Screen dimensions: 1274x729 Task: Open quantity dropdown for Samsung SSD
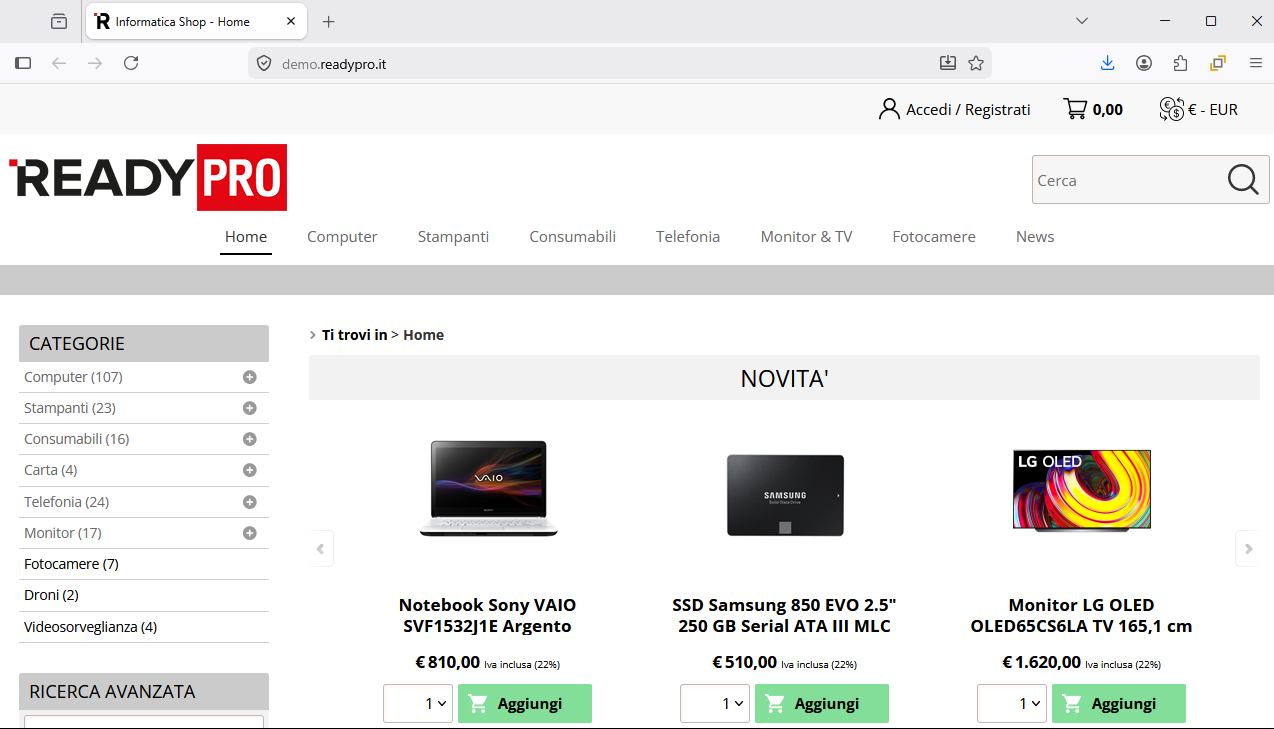click(715, 704)
